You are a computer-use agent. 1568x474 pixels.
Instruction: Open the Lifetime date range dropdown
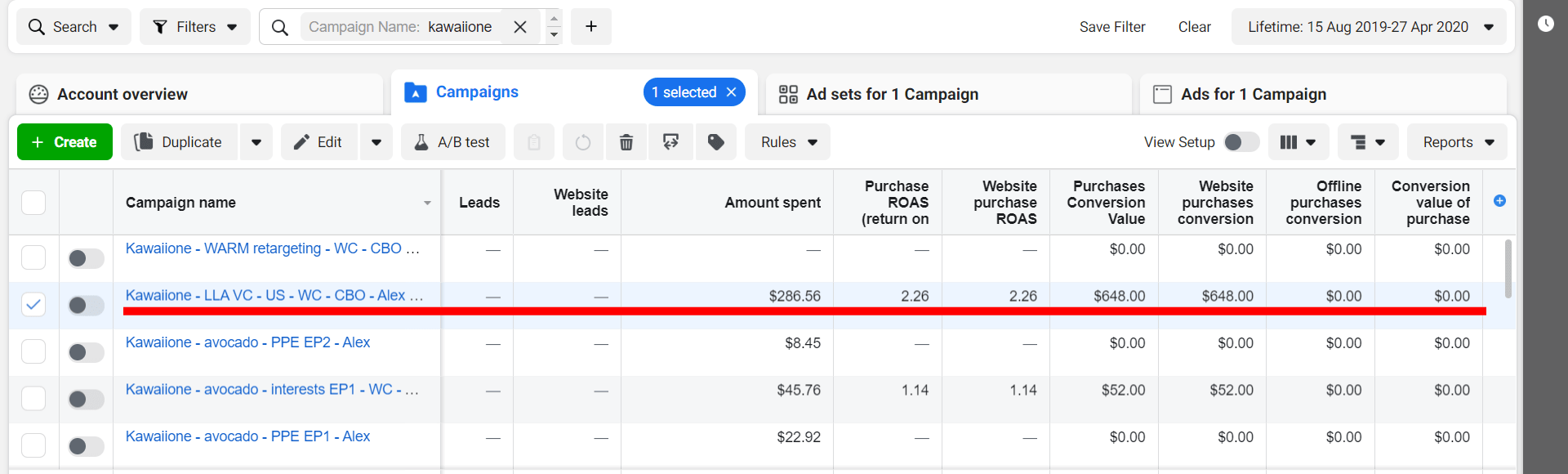point(1369,27)
